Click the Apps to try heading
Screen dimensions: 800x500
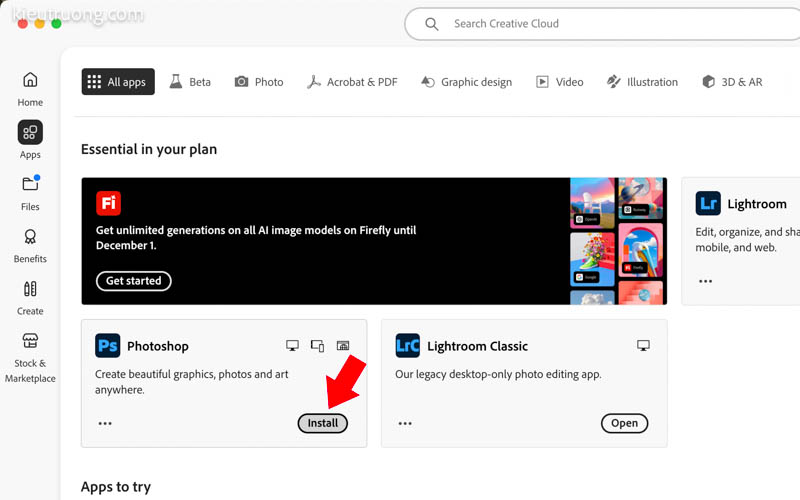pyautogui.click(x=116, y=487)
